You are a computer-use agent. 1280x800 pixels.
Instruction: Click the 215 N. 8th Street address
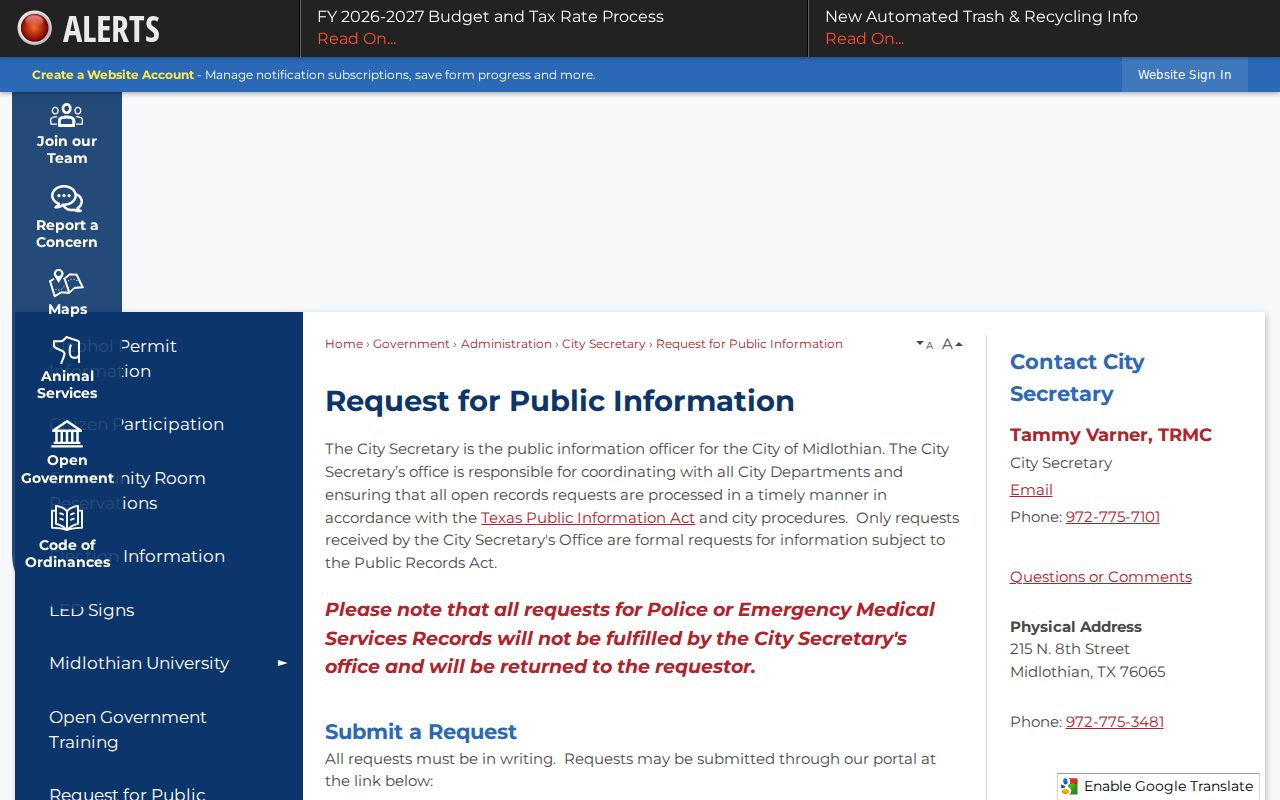click(1070, 649)
